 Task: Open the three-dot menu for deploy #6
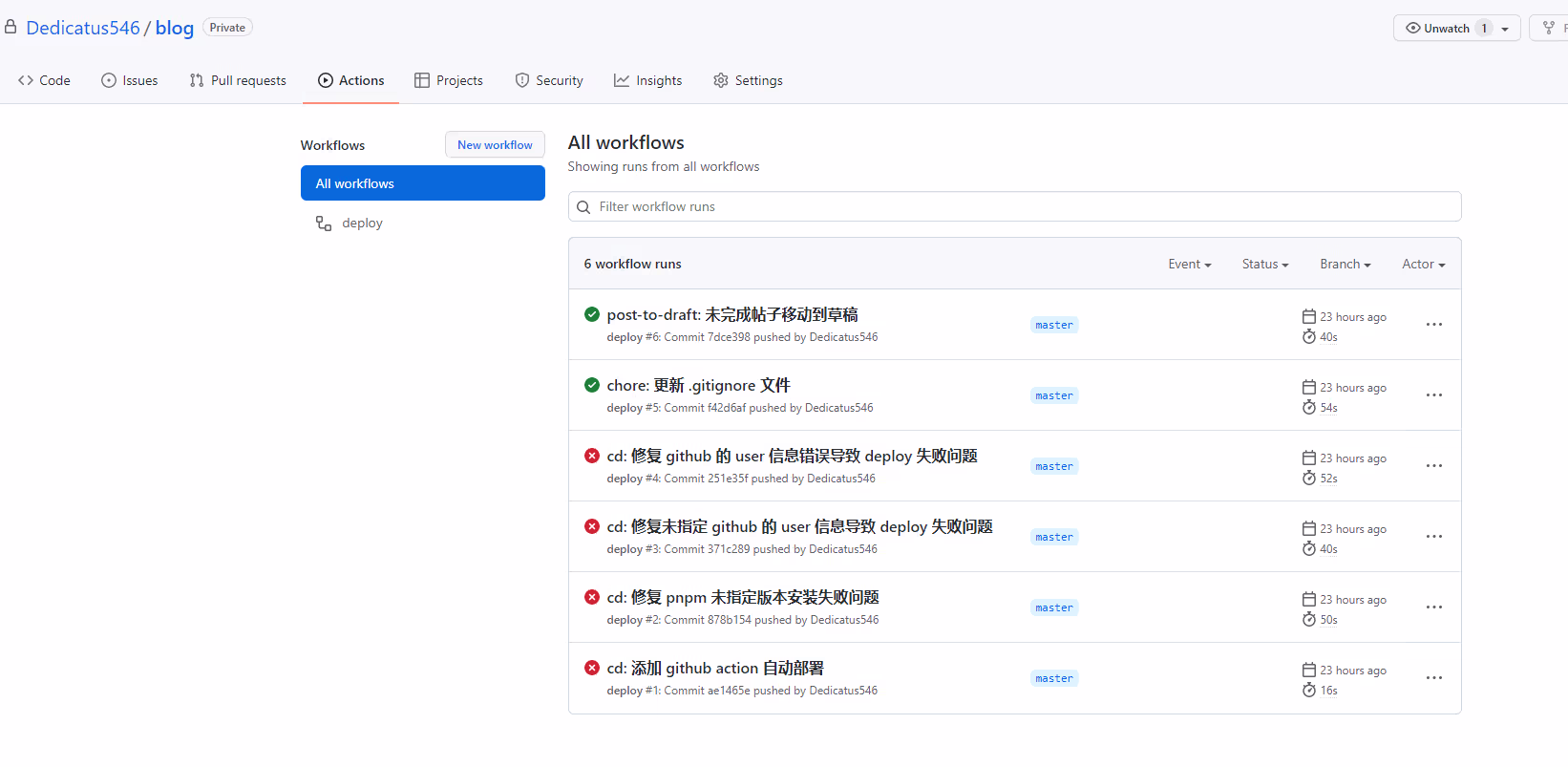click(1434, 325)
